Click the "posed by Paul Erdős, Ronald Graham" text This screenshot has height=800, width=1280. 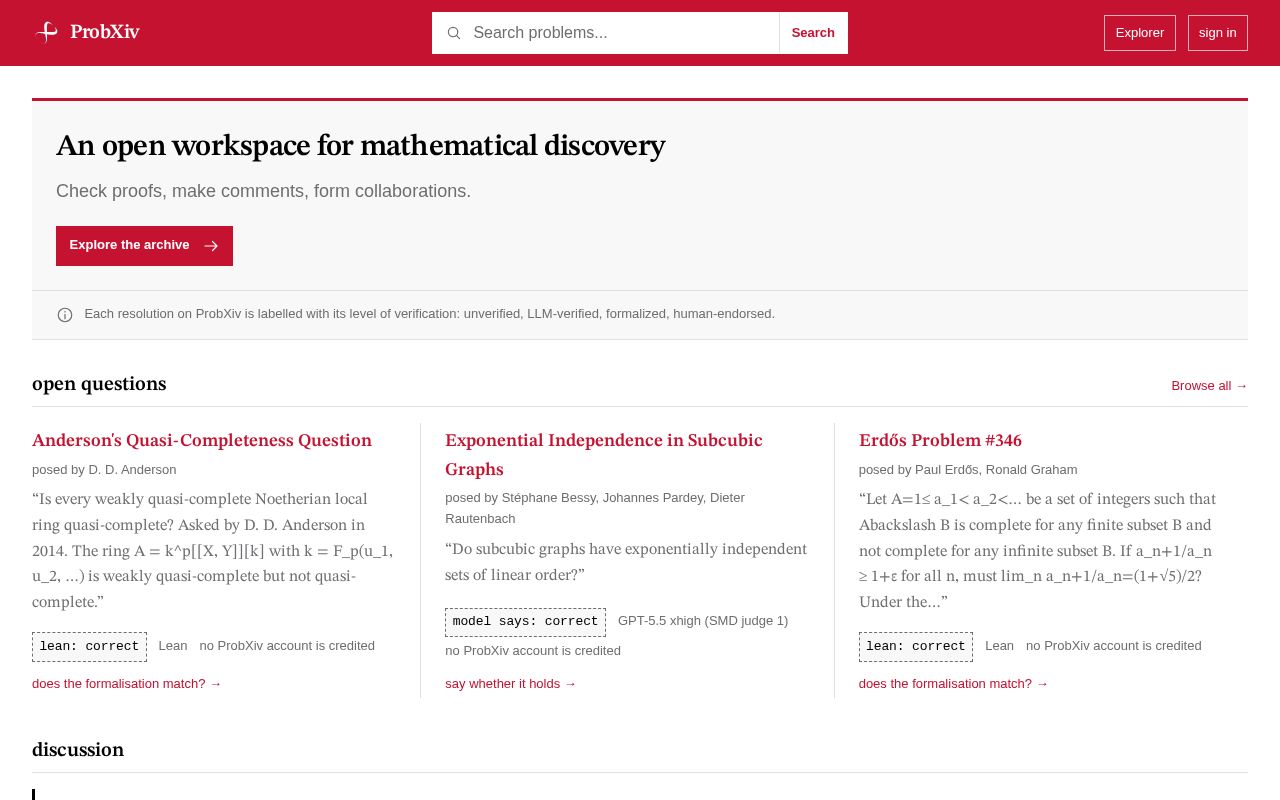click(968, 470)
